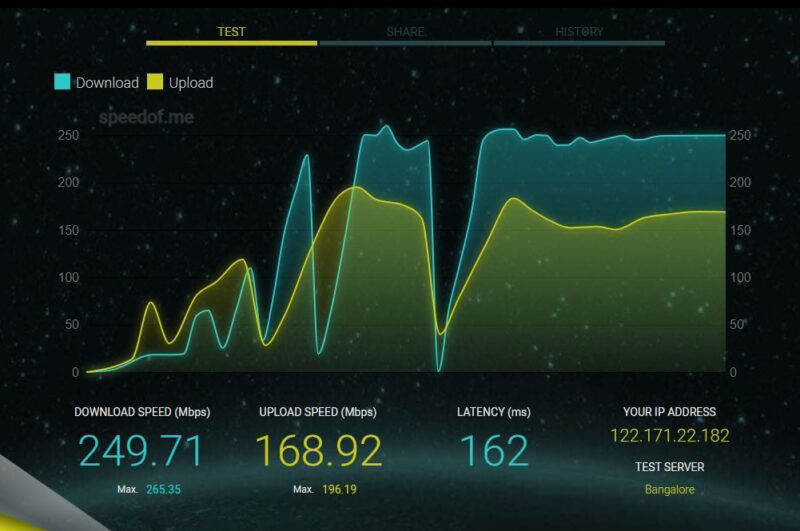Click the teal Download legend swatch

click(62, 82)
